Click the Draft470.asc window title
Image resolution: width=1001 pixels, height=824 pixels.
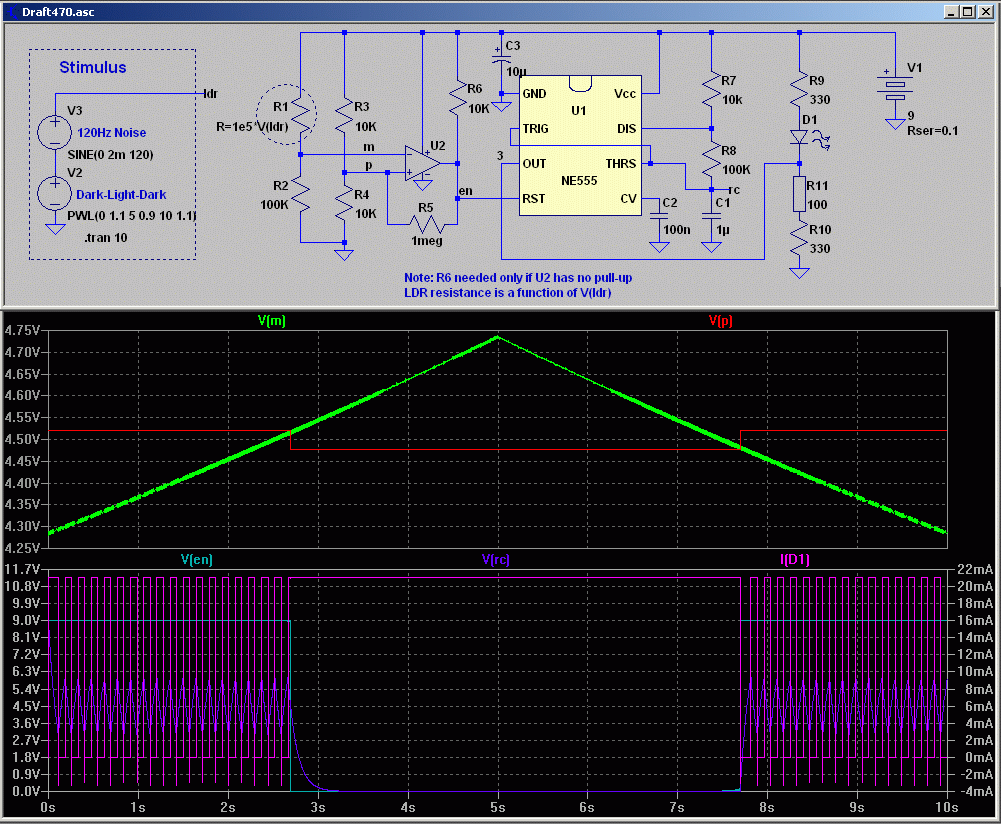(58, 11)
